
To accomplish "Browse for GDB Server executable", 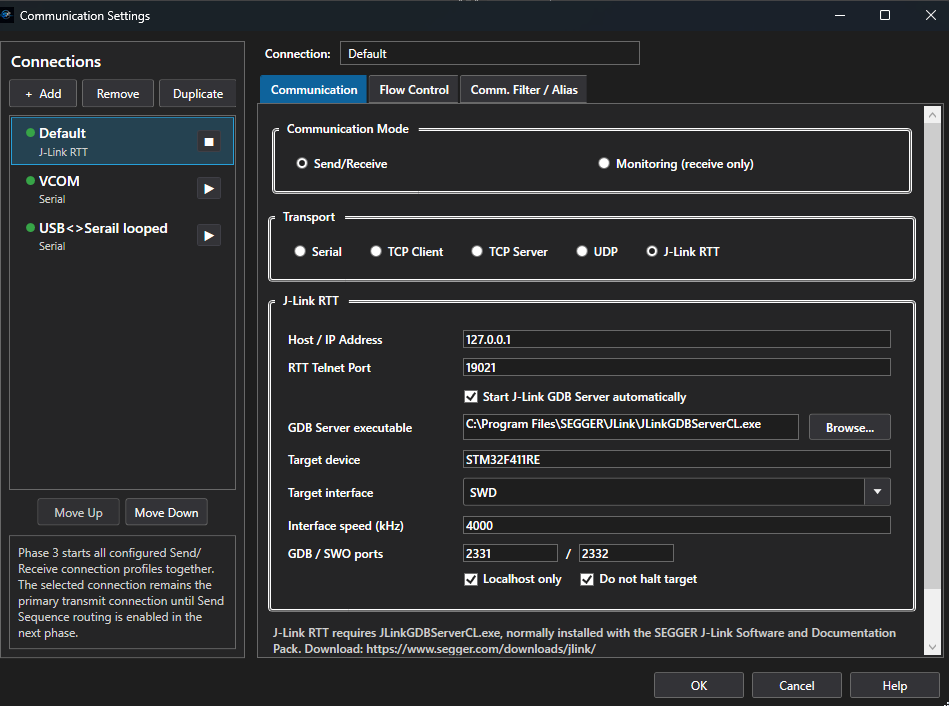I will (850, 427).
